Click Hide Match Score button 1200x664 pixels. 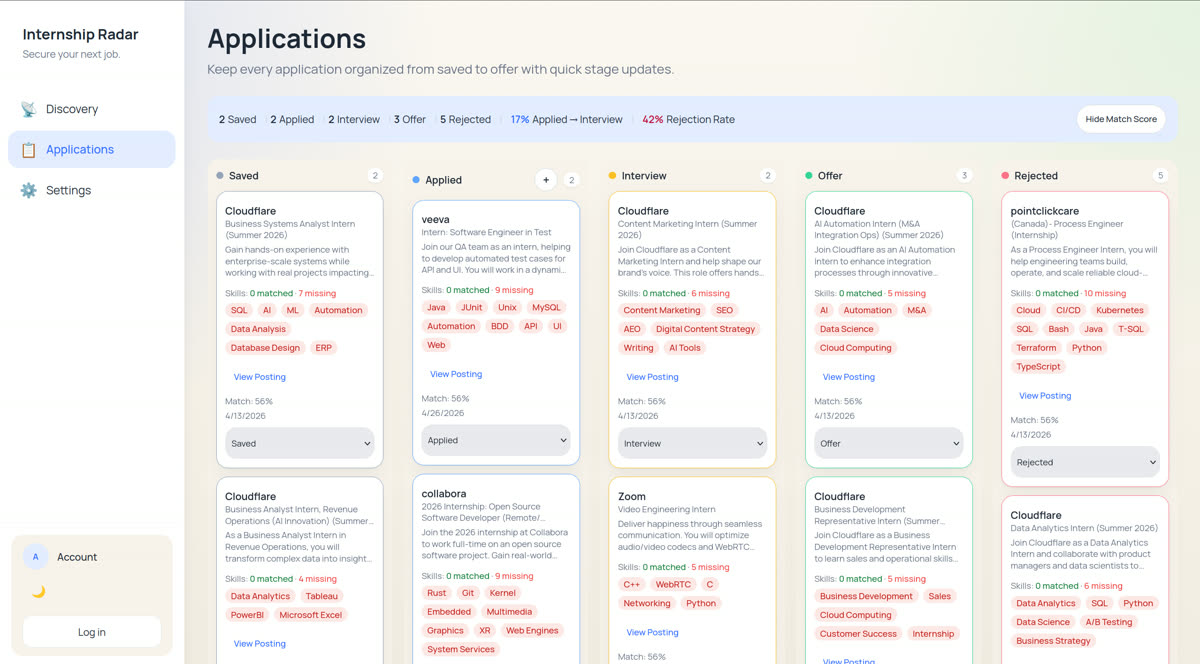1121,119
